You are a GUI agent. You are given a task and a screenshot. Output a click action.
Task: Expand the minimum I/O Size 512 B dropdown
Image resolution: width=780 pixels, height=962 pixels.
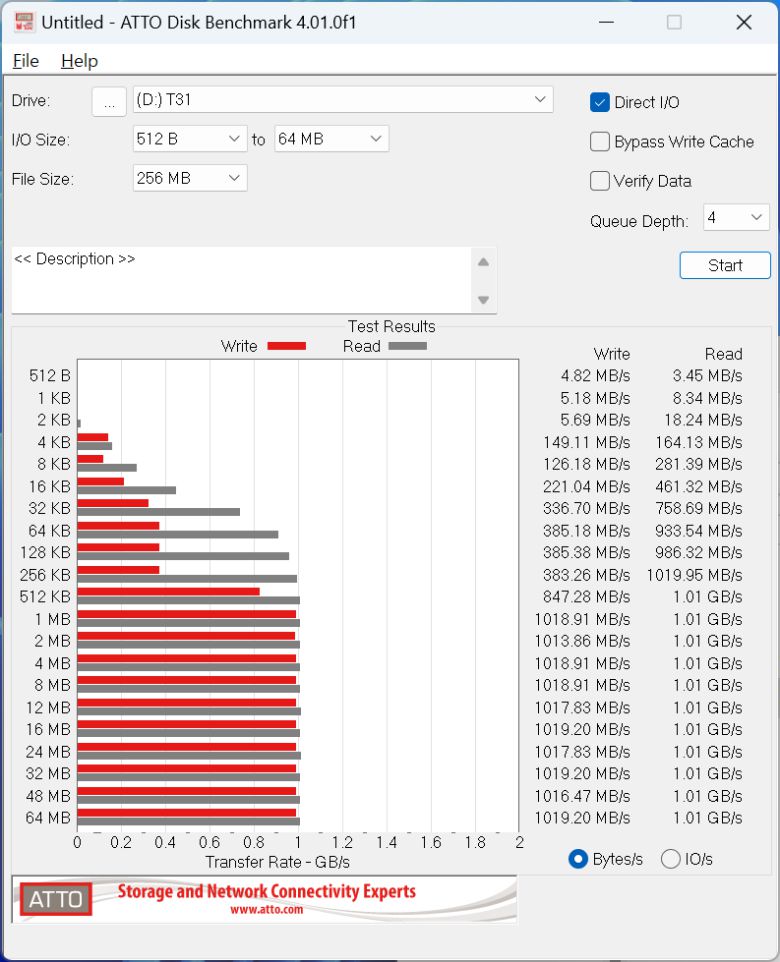(235, 139)
